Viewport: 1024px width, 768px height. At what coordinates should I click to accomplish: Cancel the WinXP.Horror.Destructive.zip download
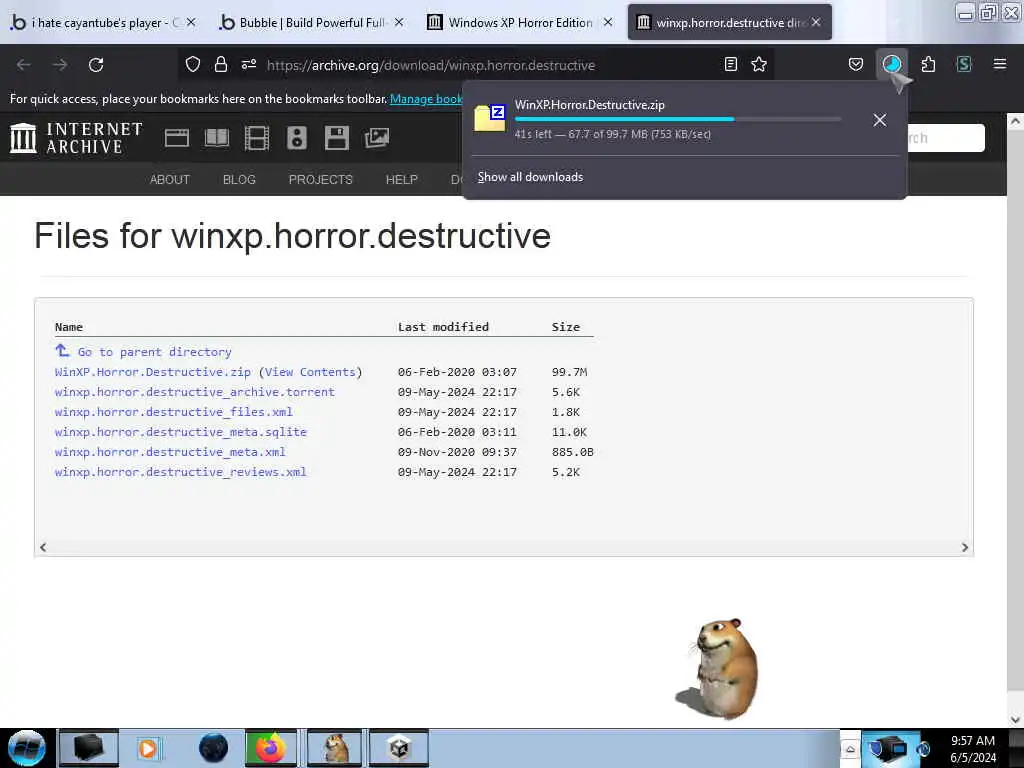tap(880, 120)
